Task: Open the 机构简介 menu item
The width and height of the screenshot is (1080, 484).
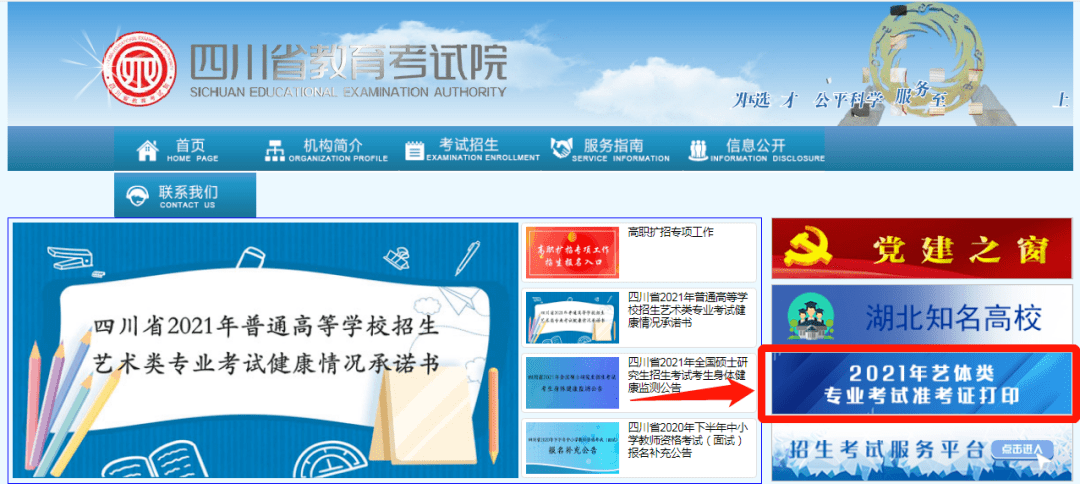Action: point(326,149)
